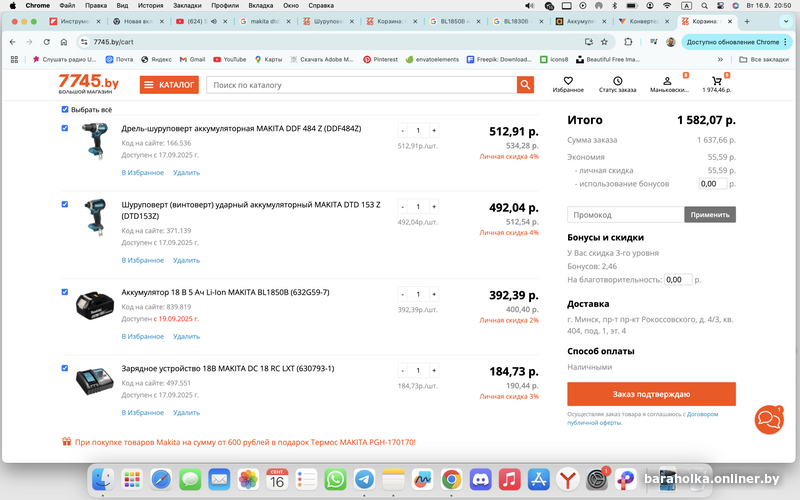Image resolution: width=800 pixels, height=500 pixels.
Task: Click the На благотворительность amount field
Action: tap(678, 280)
